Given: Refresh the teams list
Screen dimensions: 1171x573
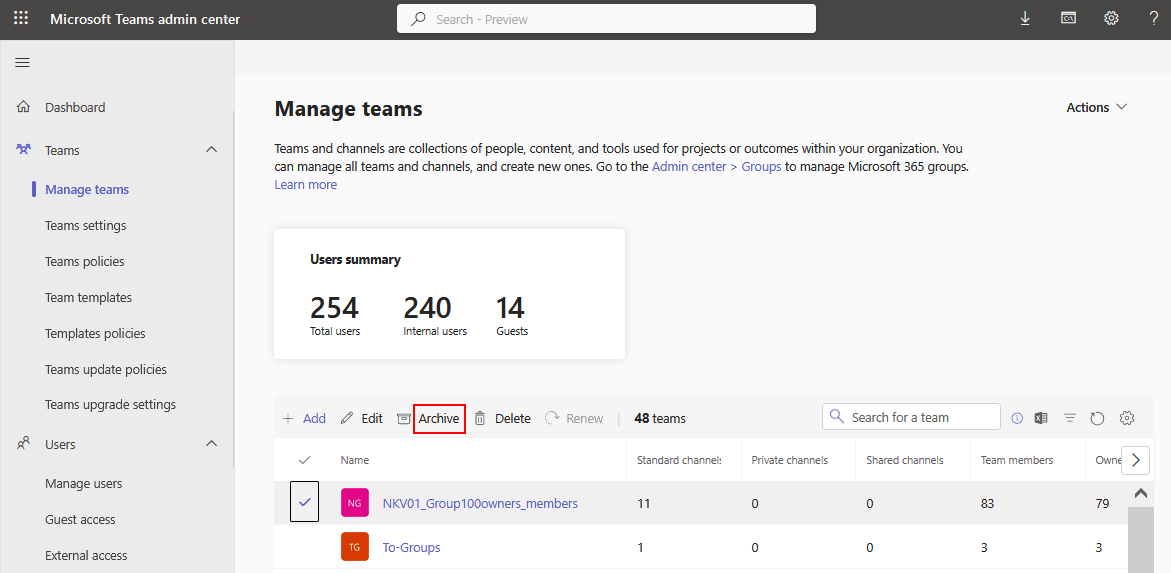Looking at the screenshot, I should coord(1097,418).
